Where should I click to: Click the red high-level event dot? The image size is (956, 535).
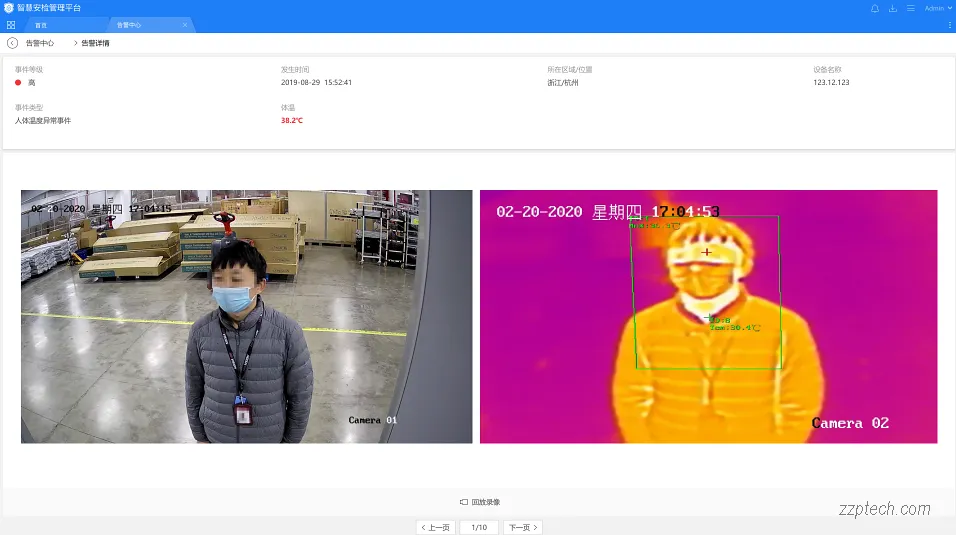(x=18, y=82)
